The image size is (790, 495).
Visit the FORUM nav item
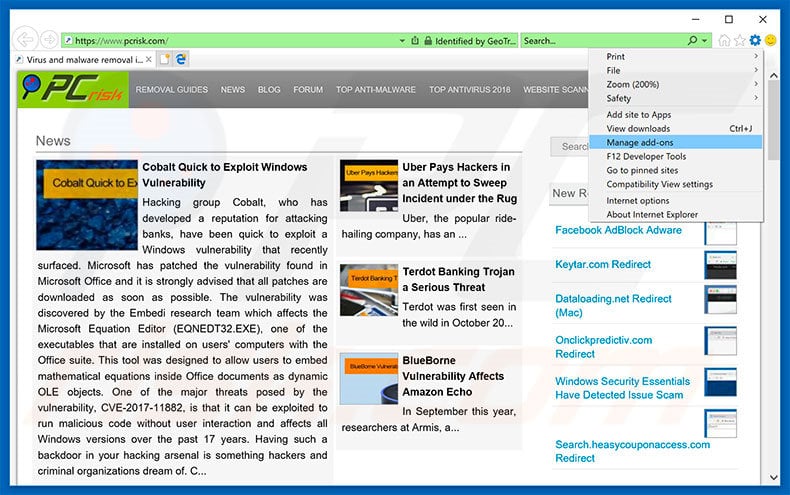tap(308, 89)
